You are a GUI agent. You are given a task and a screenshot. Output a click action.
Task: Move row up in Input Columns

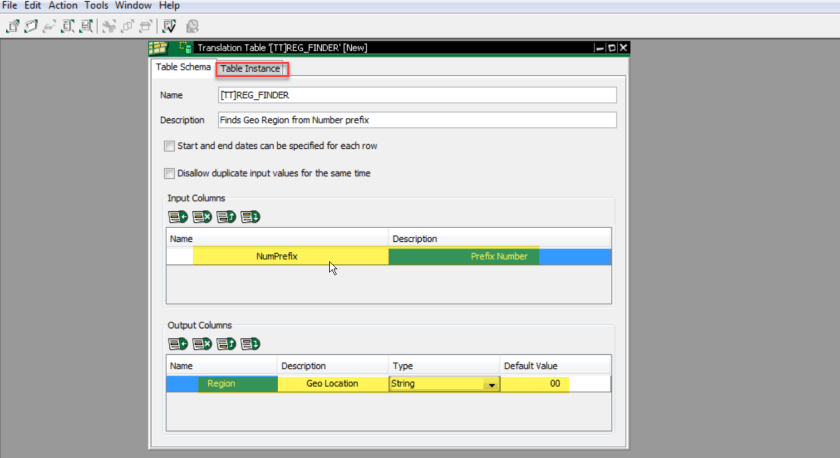coord(226,217)
